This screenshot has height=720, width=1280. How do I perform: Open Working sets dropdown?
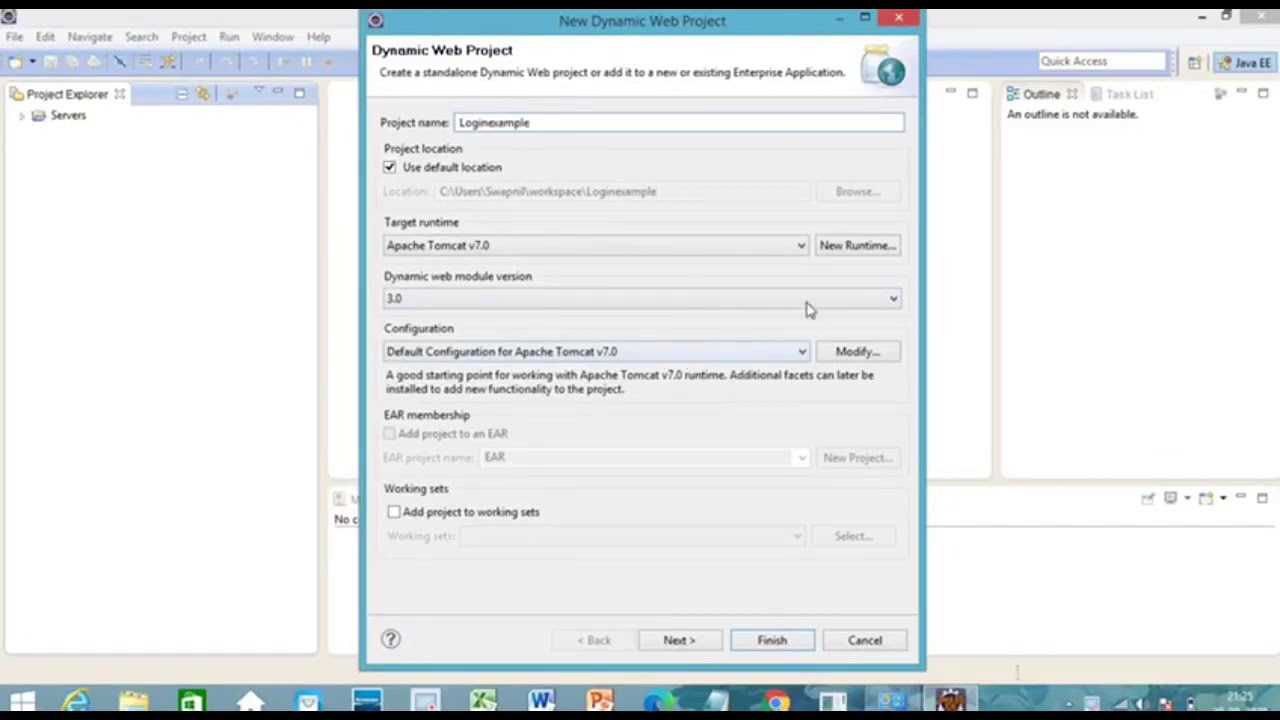[x=633, y=536]
